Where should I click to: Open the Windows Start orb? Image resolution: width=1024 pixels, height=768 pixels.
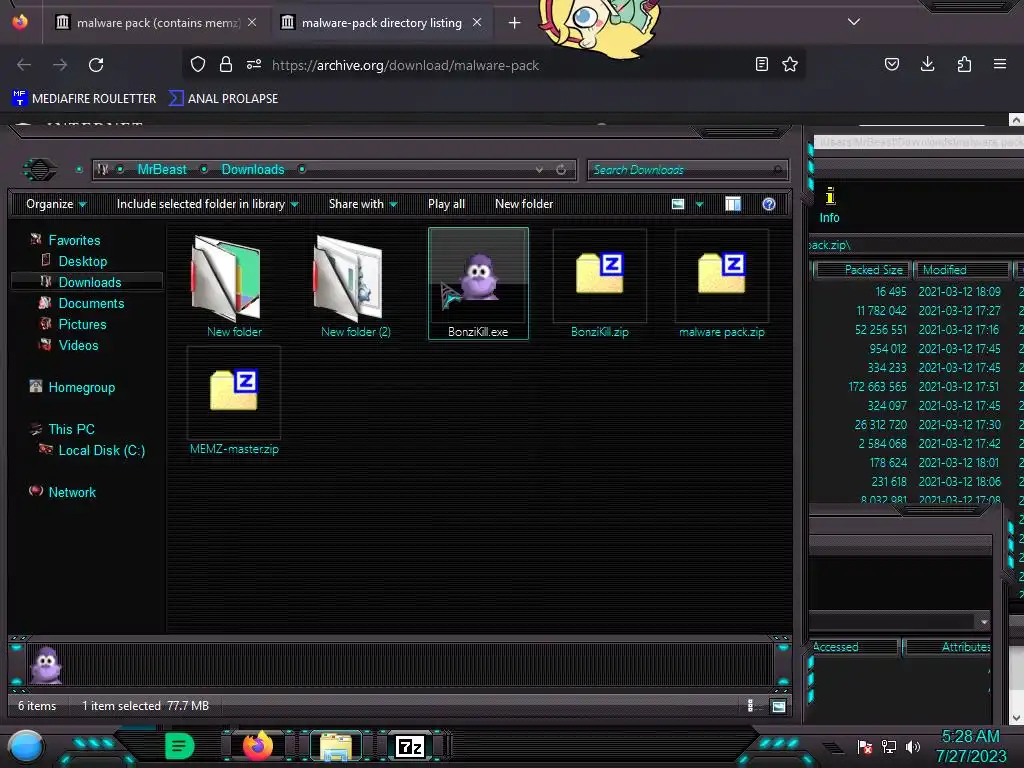(25, 746)
